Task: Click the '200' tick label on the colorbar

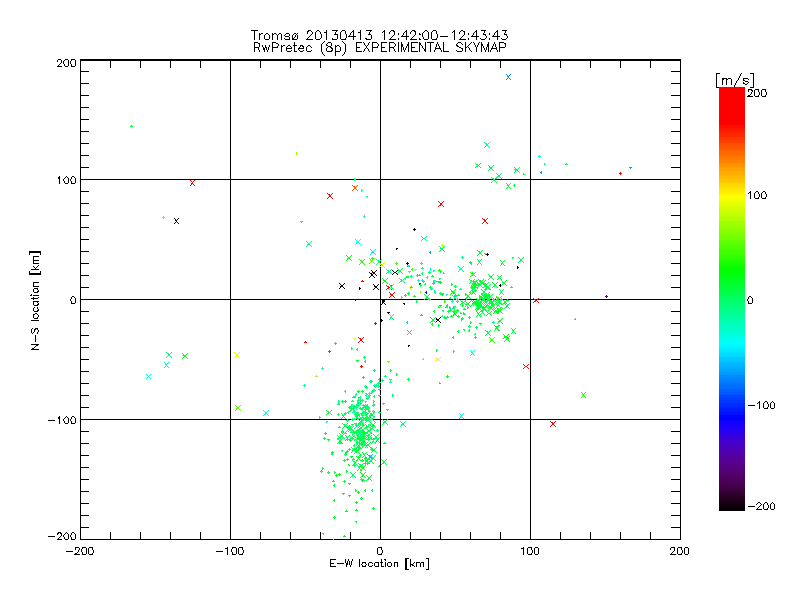Action: tap(757, 93)
